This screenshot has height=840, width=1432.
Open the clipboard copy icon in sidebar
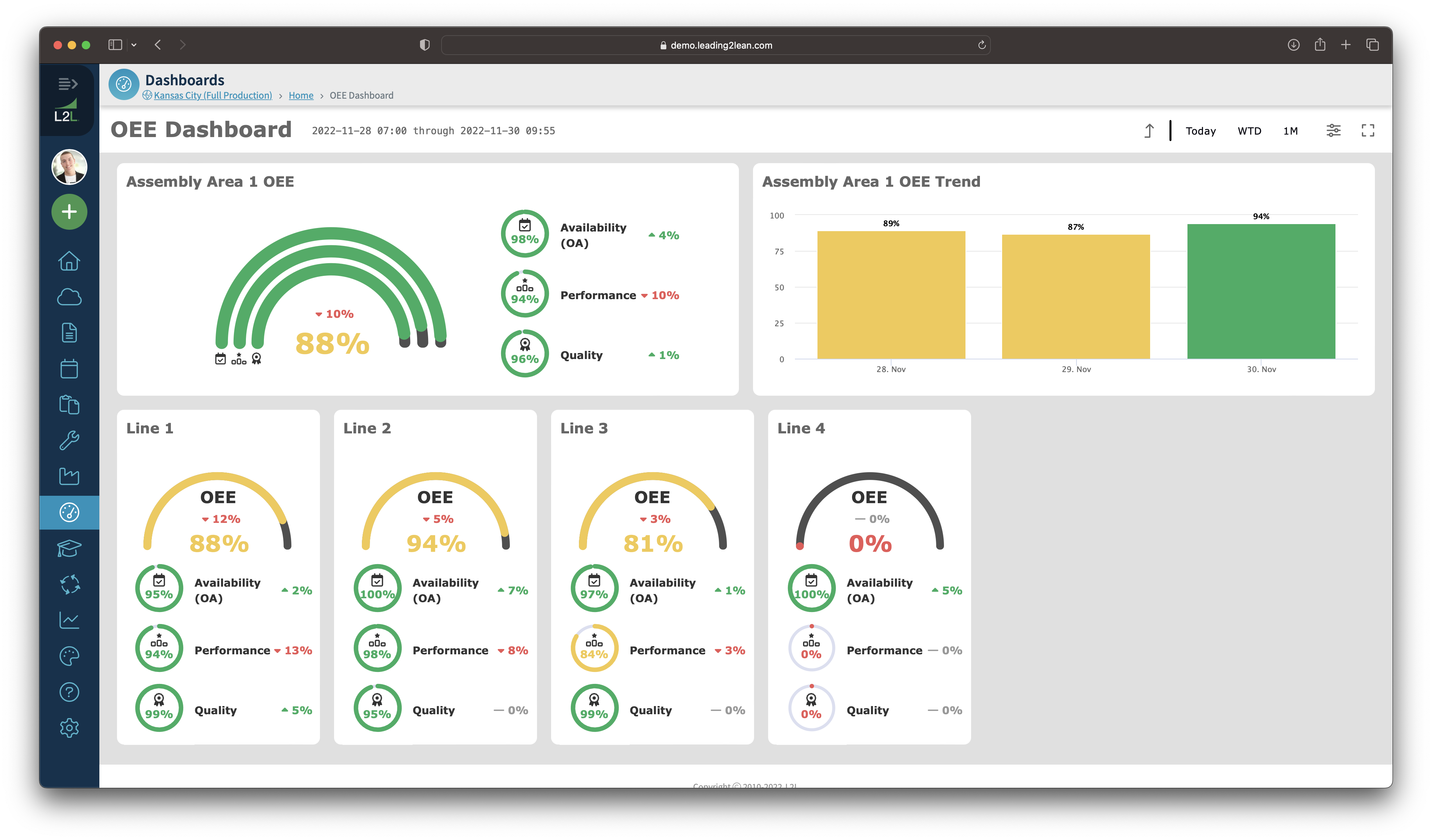coord(69,404)
